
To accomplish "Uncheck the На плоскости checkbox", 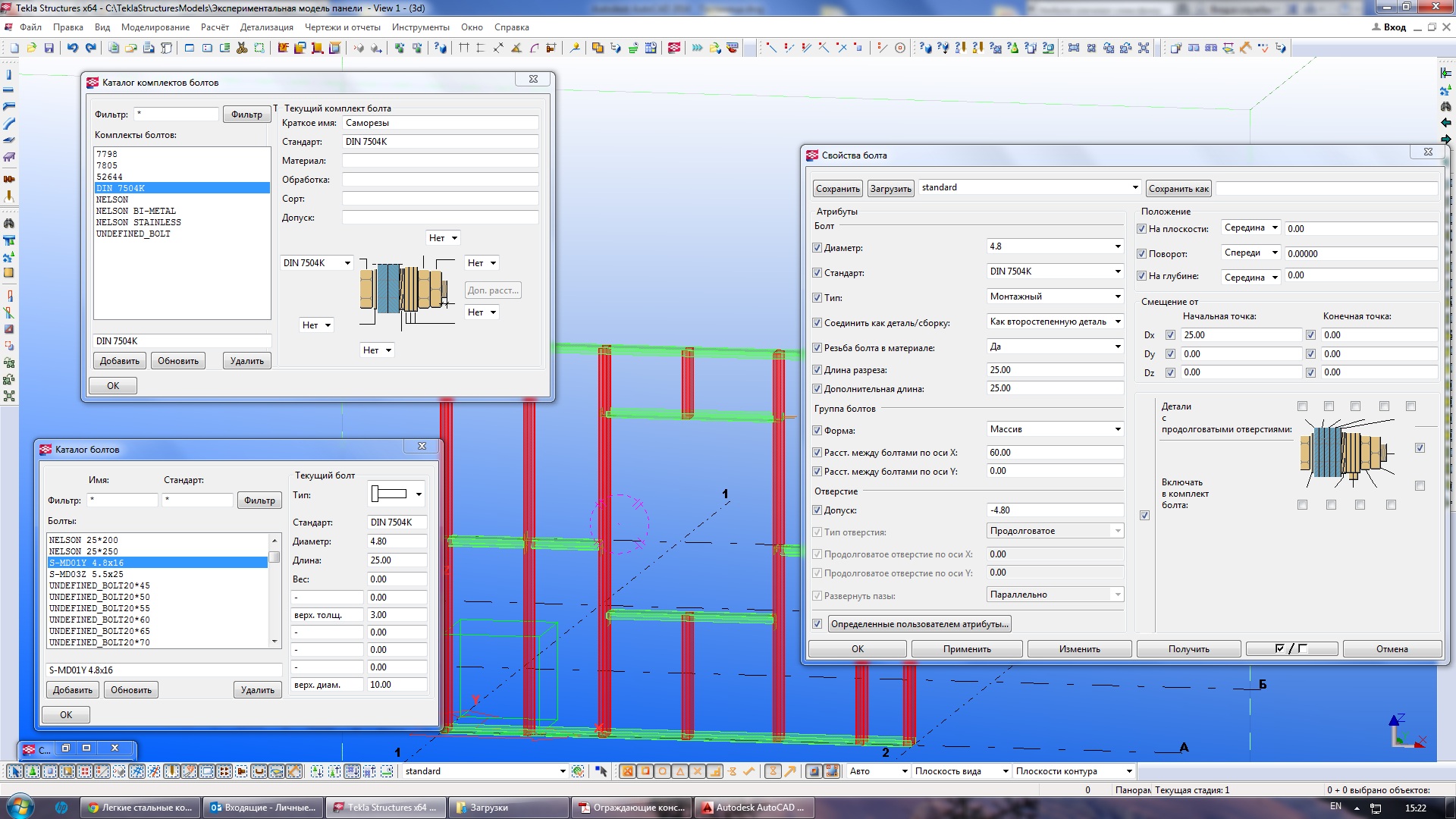I will [1142, 229].
